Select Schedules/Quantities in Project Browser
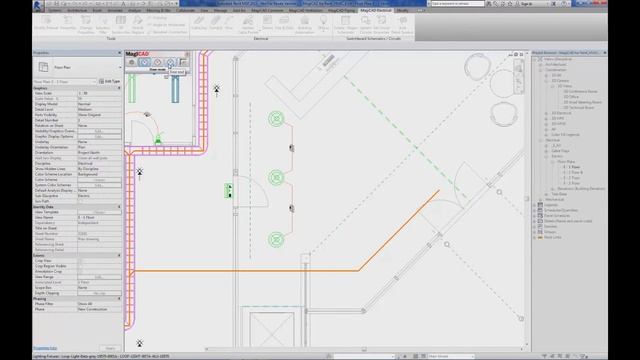 coord(560,210)
